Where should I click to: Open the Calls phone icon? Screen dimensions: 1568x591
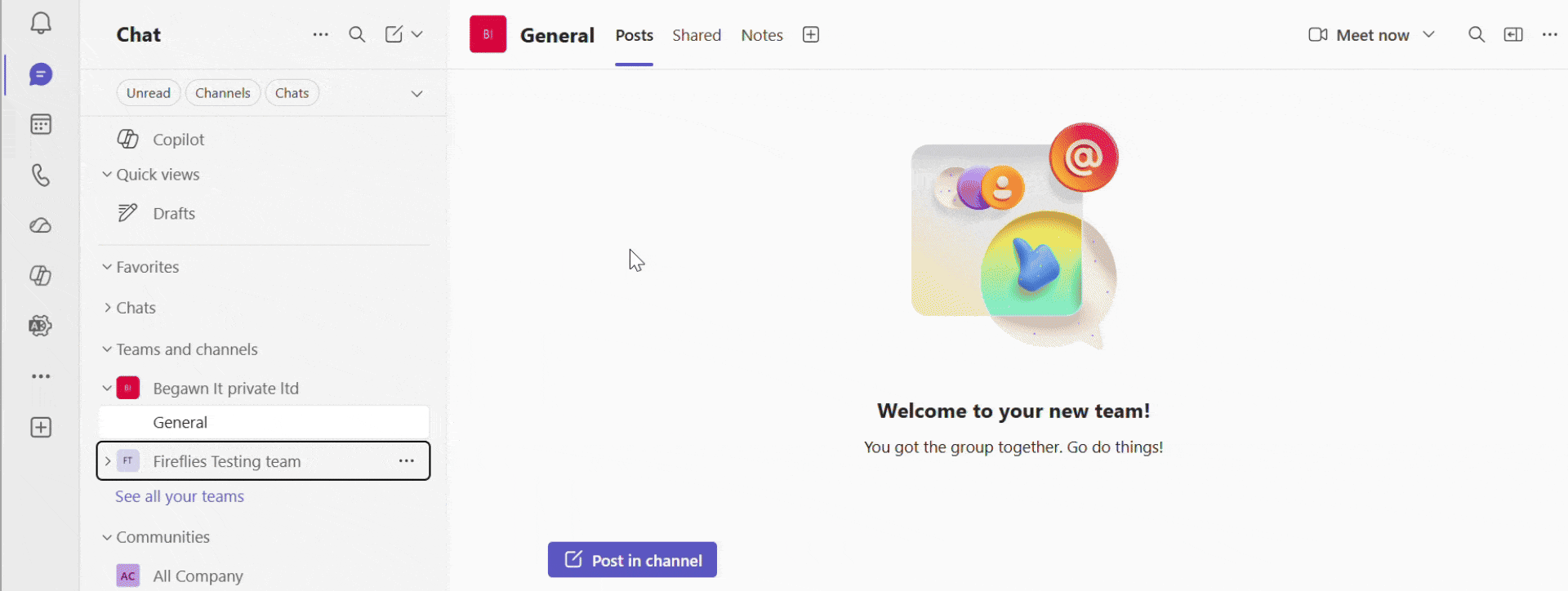41,175
